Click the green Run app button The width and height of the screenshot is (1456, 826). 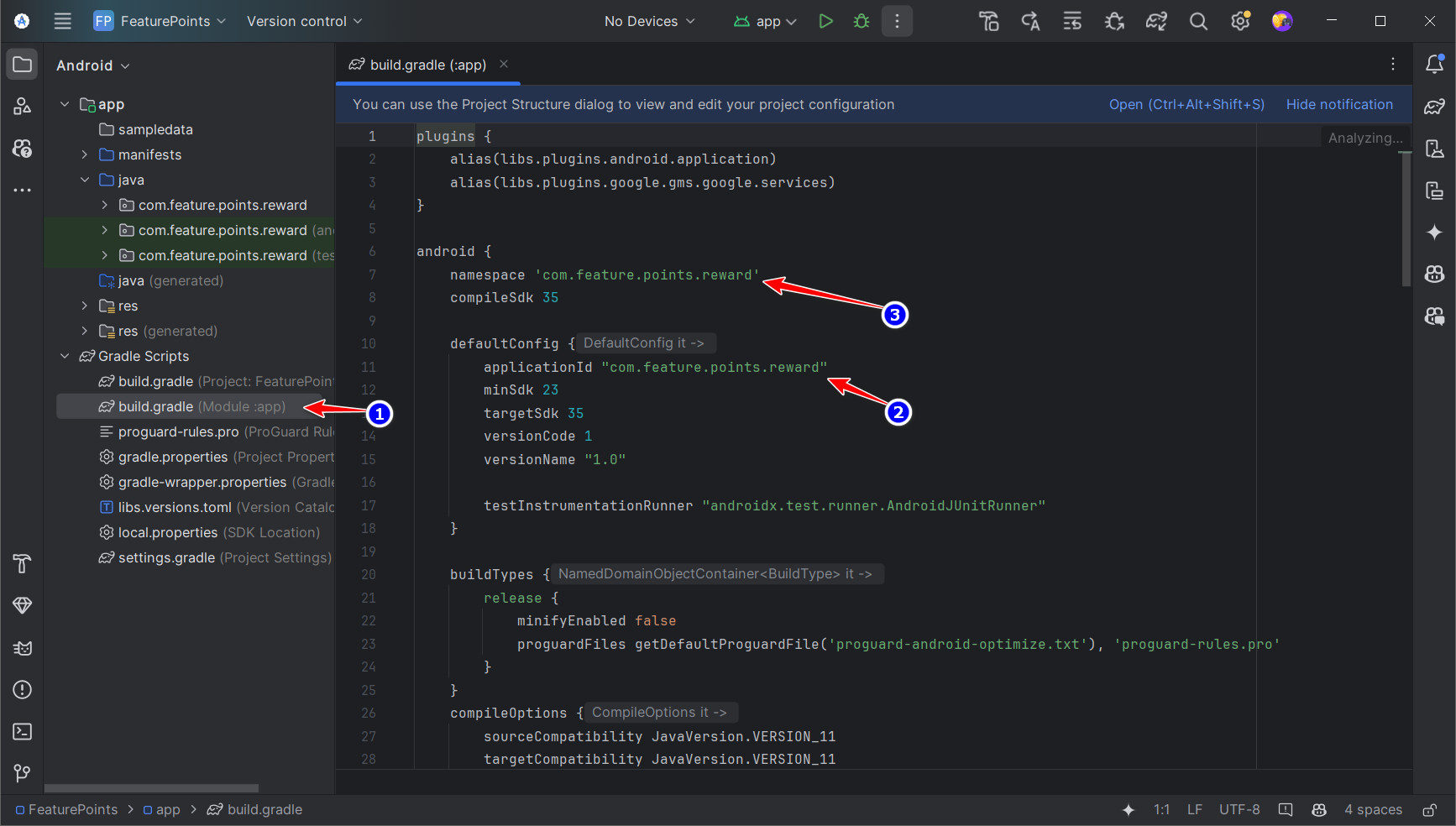(825, 21)
